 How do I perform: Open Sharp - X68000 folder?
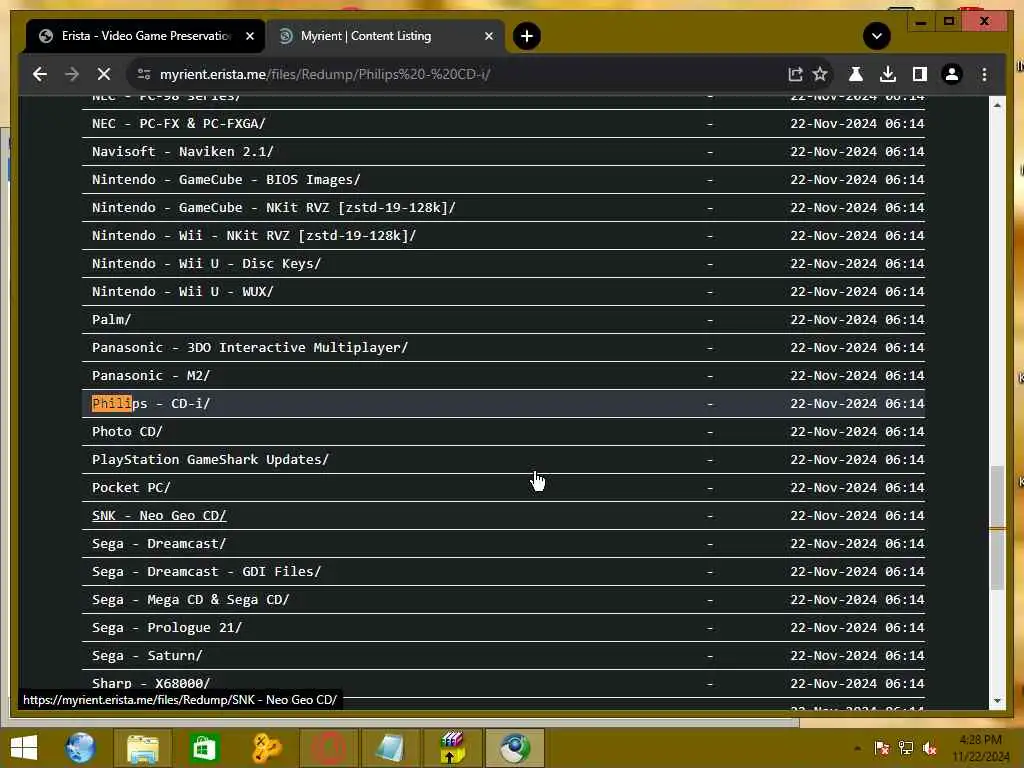click(151, 684)
